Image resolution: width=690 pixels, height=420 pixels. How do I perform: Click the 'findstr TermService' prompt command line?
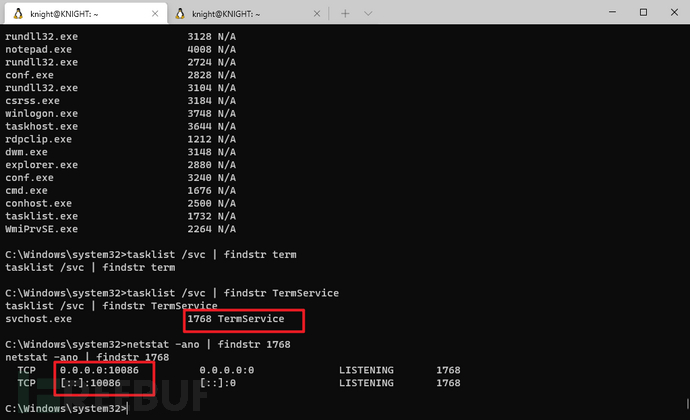pos(172,293)
